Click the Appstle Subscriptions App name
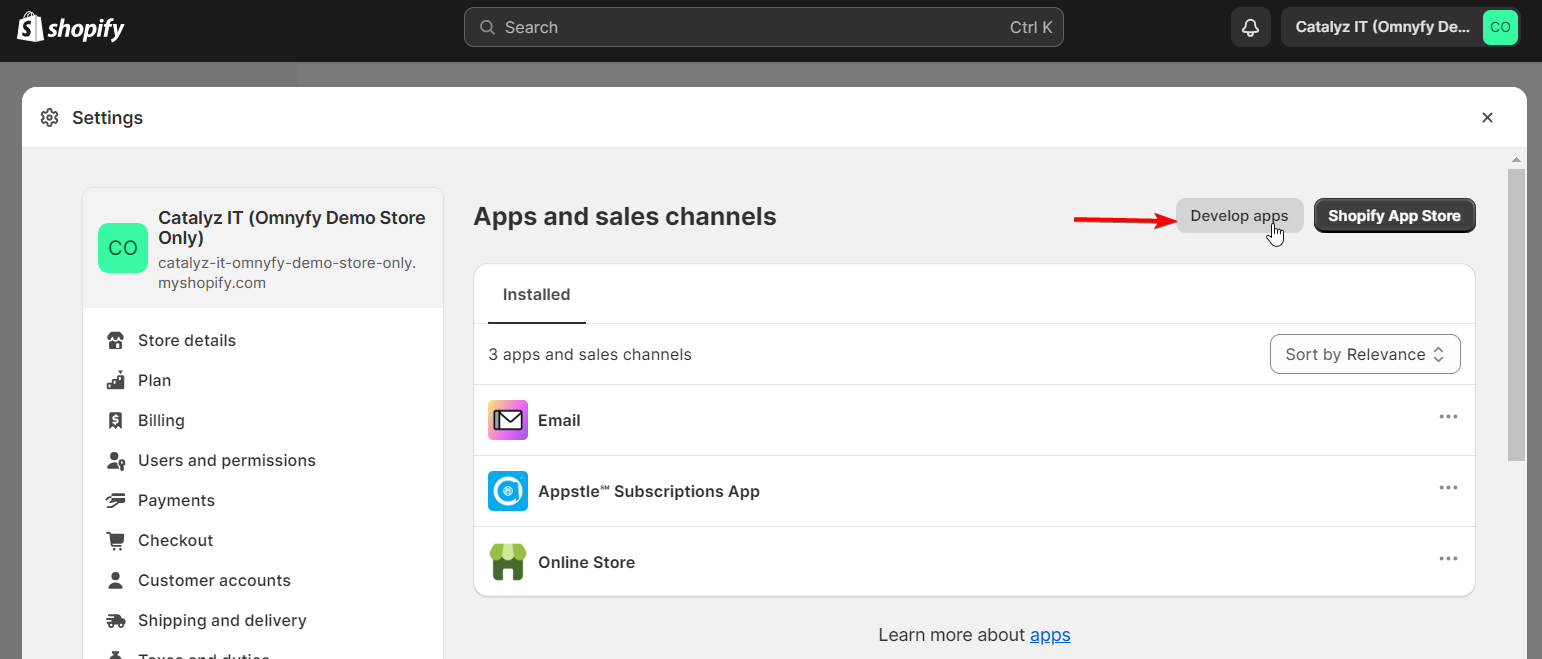This screenshot has width=1542, height=659. coord(649,491)
